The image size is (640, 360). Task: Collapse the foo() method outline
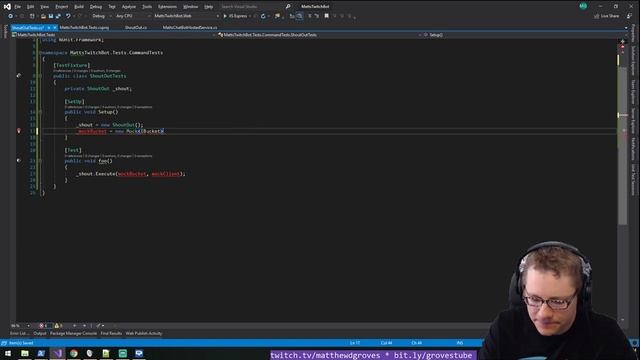click(40, 161)
